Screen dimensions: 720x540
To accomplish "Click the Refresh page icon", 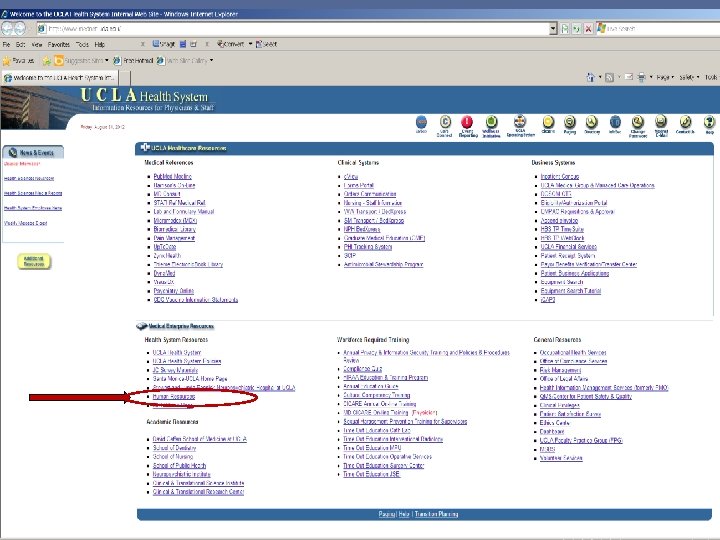I will click(576, 29).
